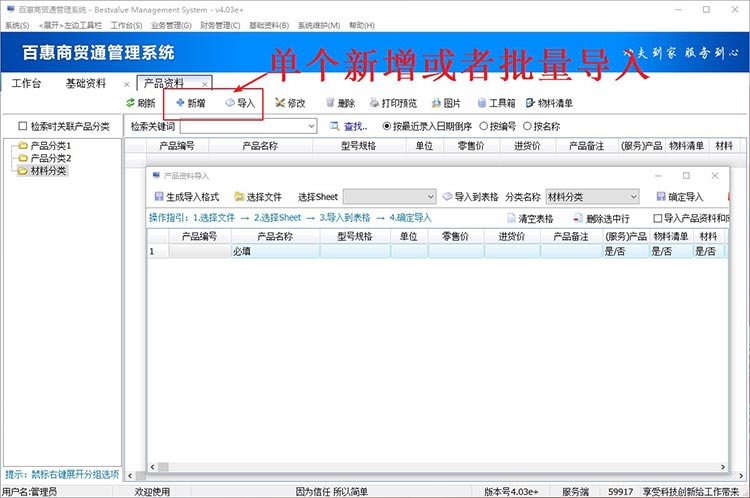This screenshot has width=750, height=498.
Task: Open the 系统(S) menu
Action: (17, 25)
